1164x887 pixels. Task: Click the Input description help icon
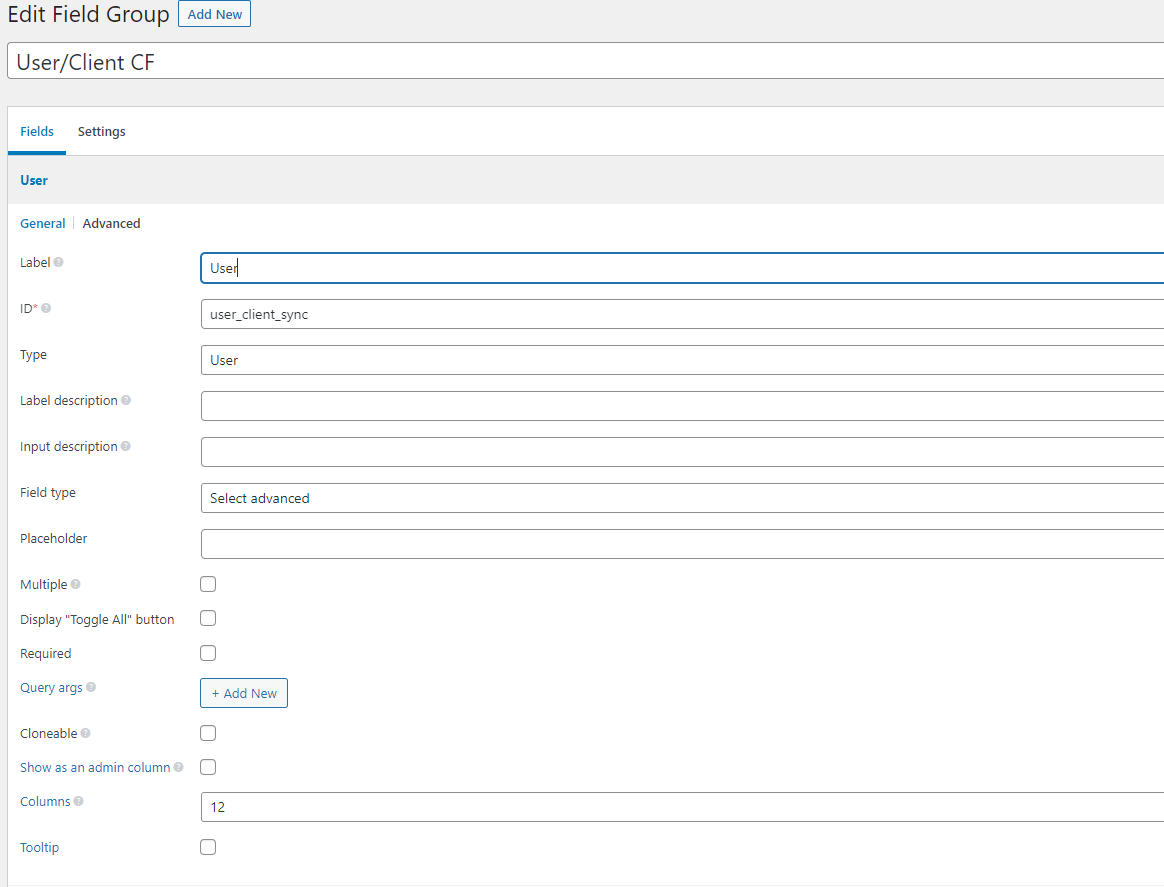click(127, 446)
